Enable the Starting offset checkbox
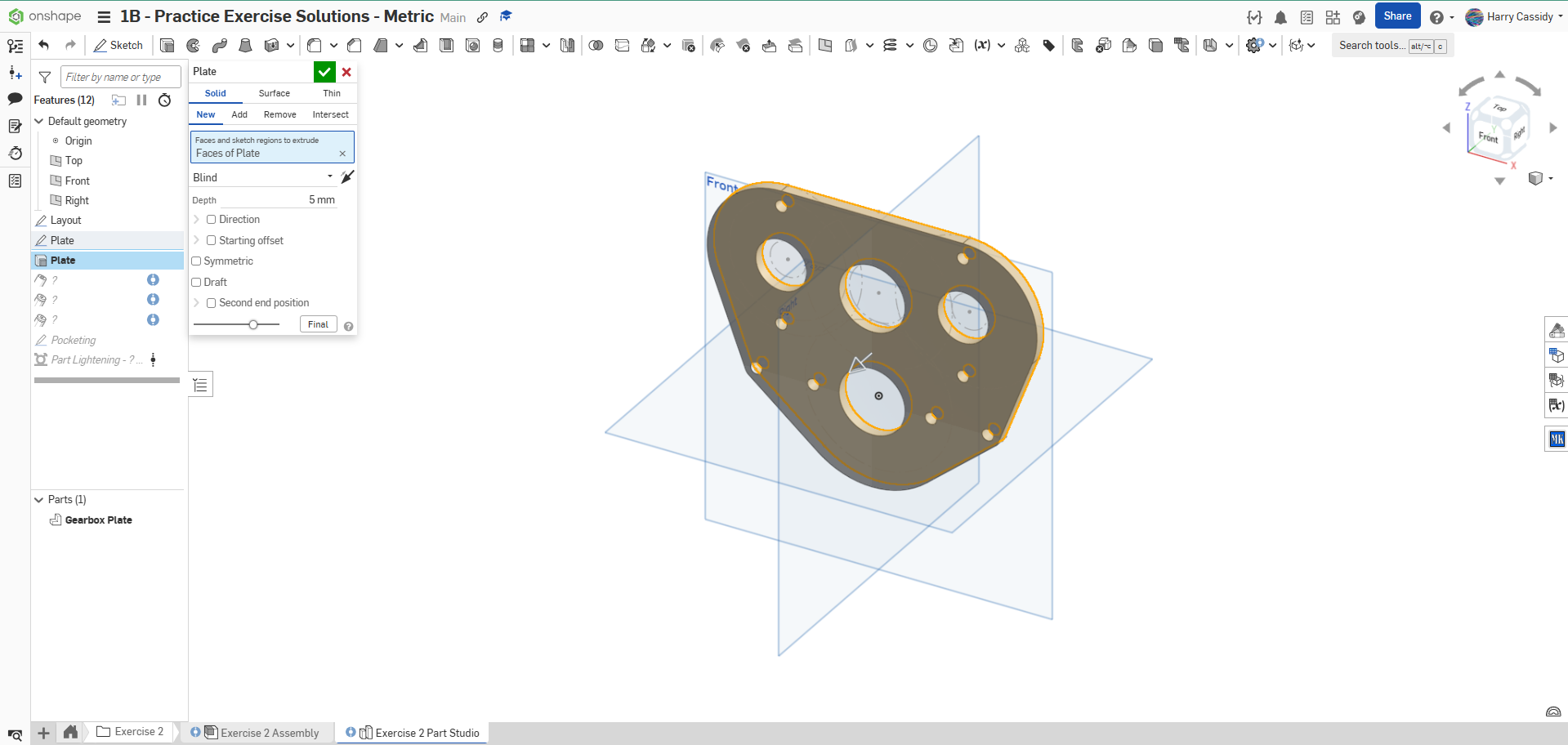Viewport: 1568px width, 745px height. 212,241
